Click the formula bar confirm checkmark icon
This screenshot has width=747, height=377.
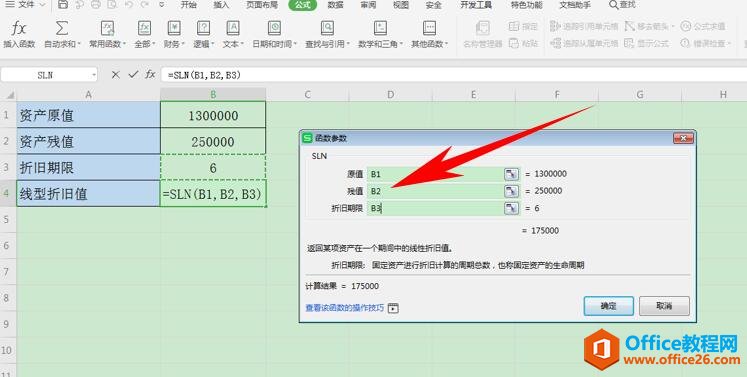133,74
